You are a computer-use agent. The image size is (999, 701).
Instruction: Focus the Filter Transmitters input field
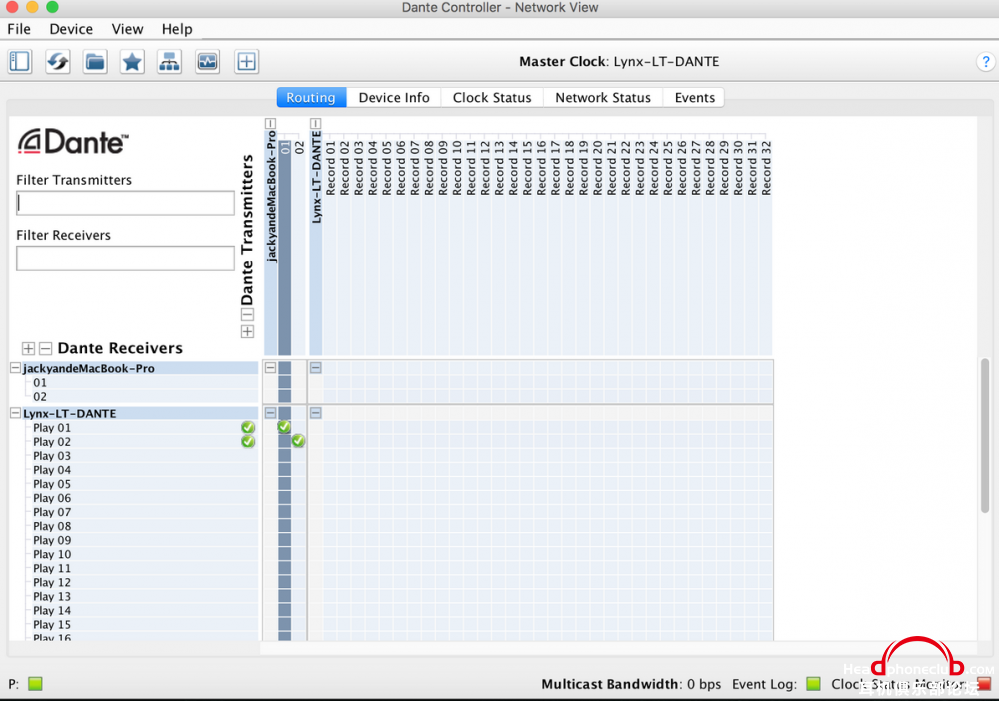click(x=125, y=203)
